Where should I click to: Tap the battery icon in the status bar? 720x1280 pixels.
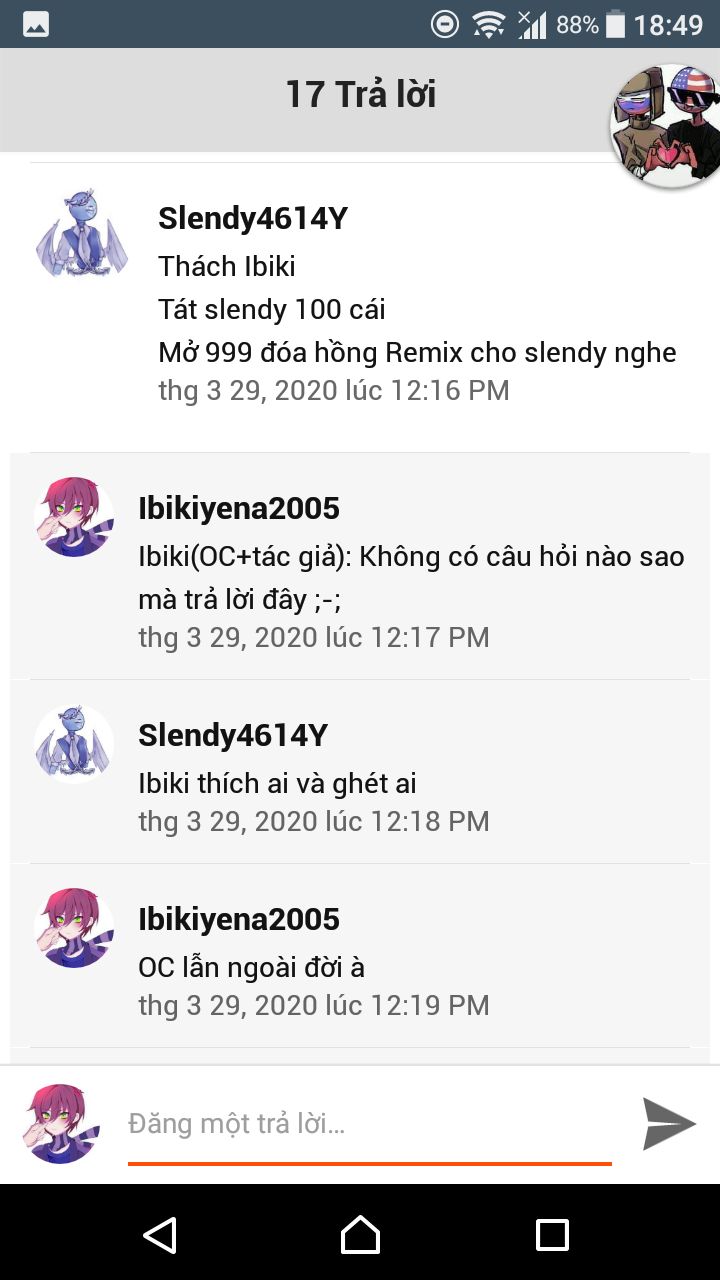click(x=615, y=24)
